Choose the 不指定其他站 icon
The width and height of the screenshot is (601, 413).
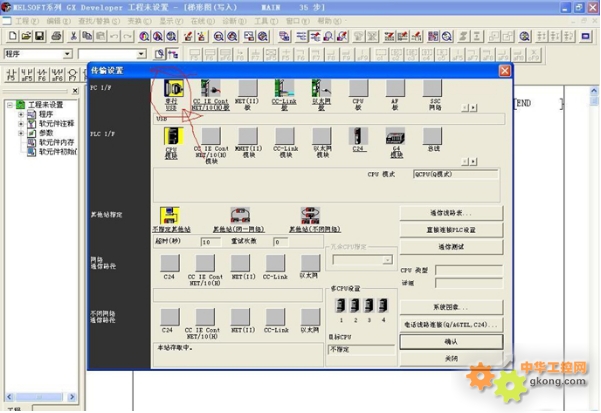pos(170,216)
